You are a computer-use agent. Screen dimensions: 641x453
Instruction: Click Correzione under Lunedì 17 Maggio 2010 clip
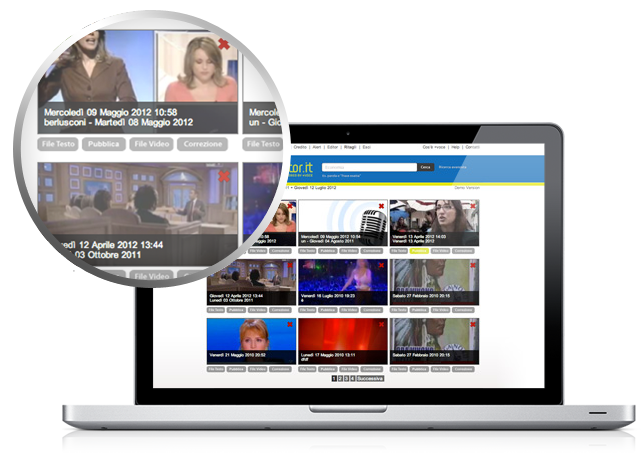tap(372, 369)
